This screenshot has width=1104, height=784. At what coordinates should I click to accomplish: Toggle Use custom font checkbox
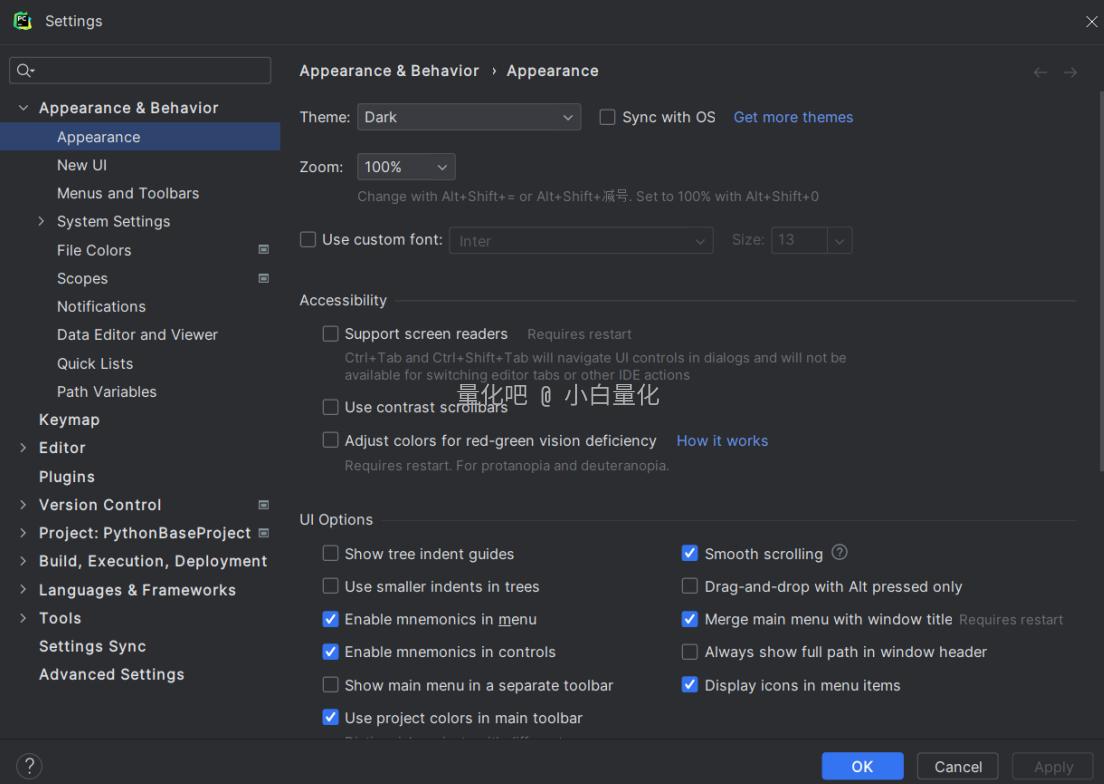(308, 240)
